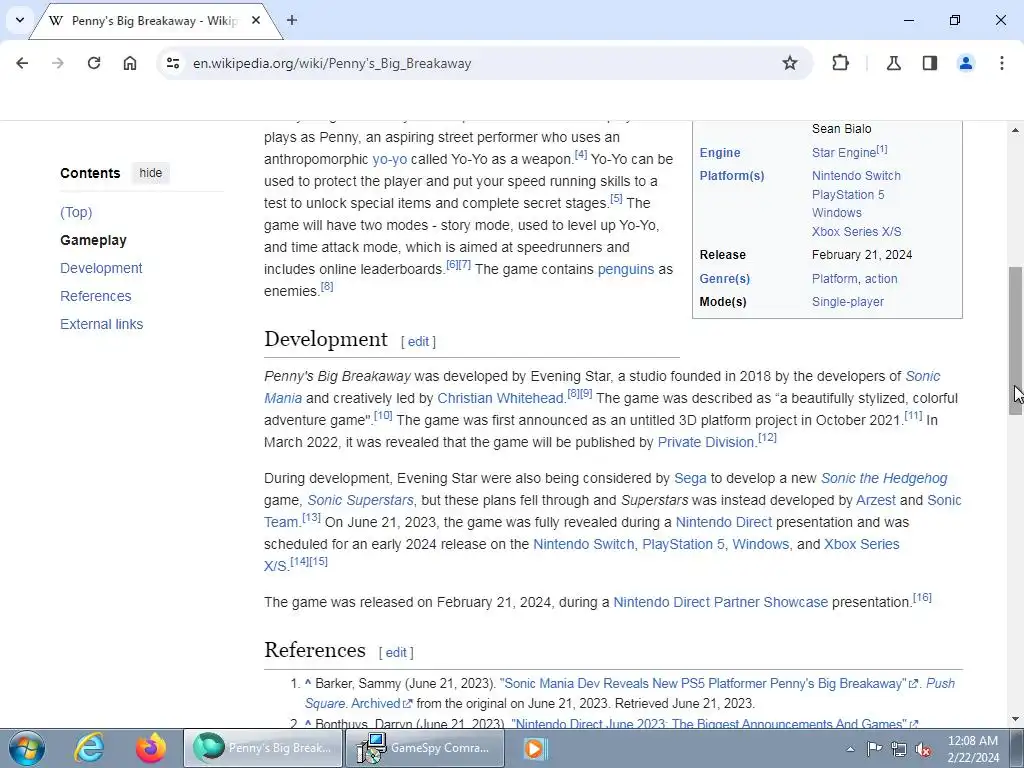Viewport: 1024px width, 768px height.
Task: Go to External links in Contents
Action: (101, 325)
